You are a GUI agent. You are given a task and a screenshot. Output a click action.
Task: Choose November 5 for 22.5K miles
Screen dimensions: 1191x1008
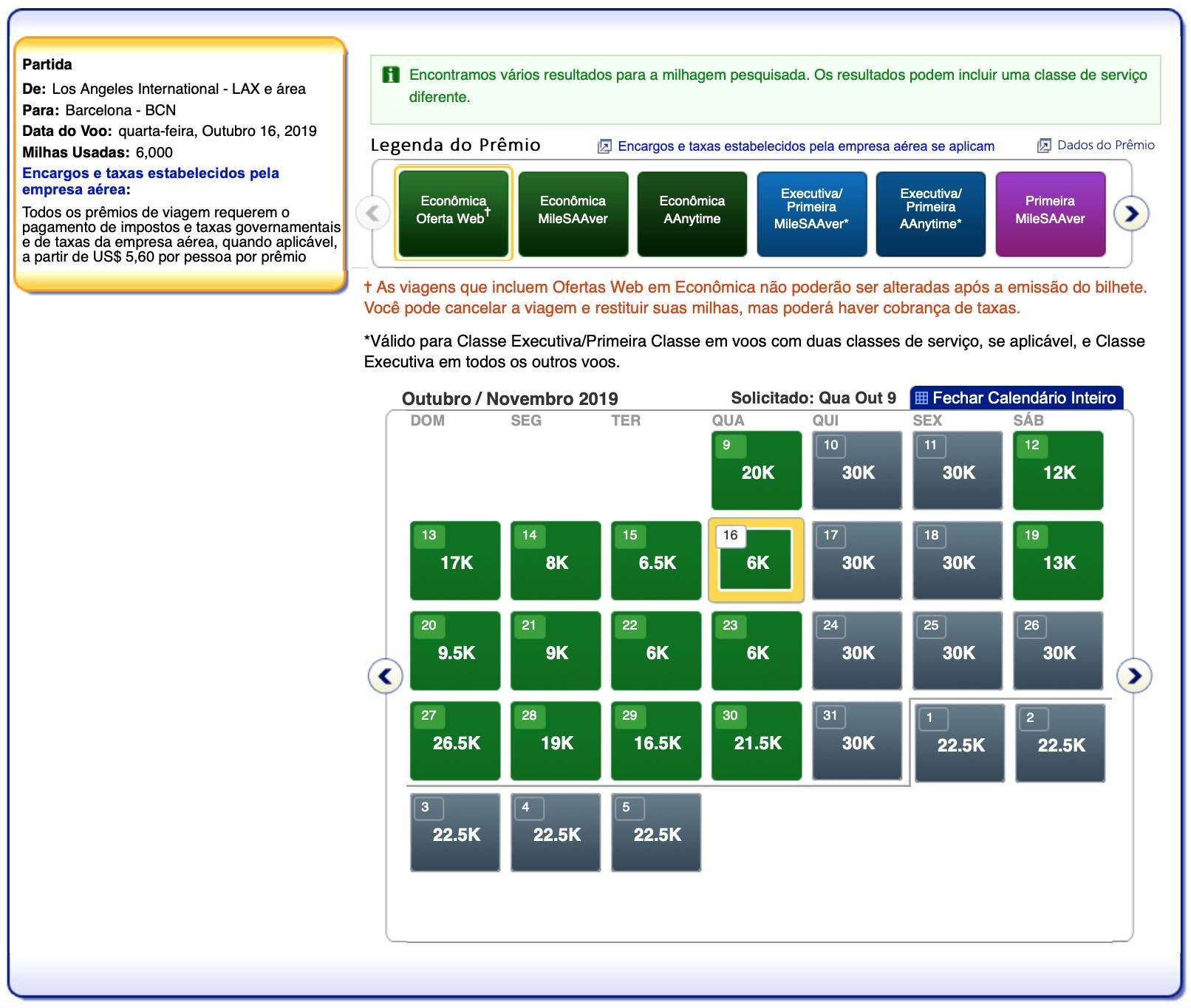click(656, 833)
